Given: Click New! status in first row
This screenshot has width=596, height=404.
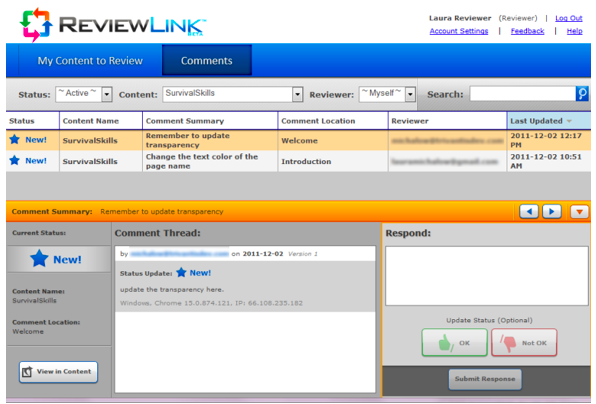Looking at the screenshot, I should tap(36, 140).
